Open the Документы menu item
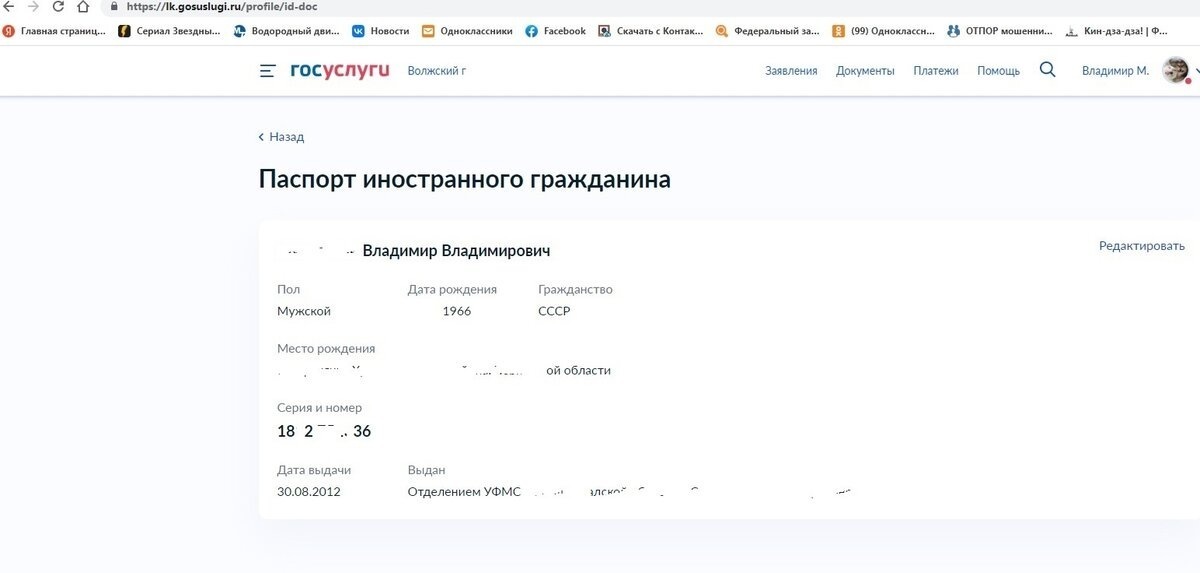The width and height of the screenshot is (1200, 573). tap(865, 71)
